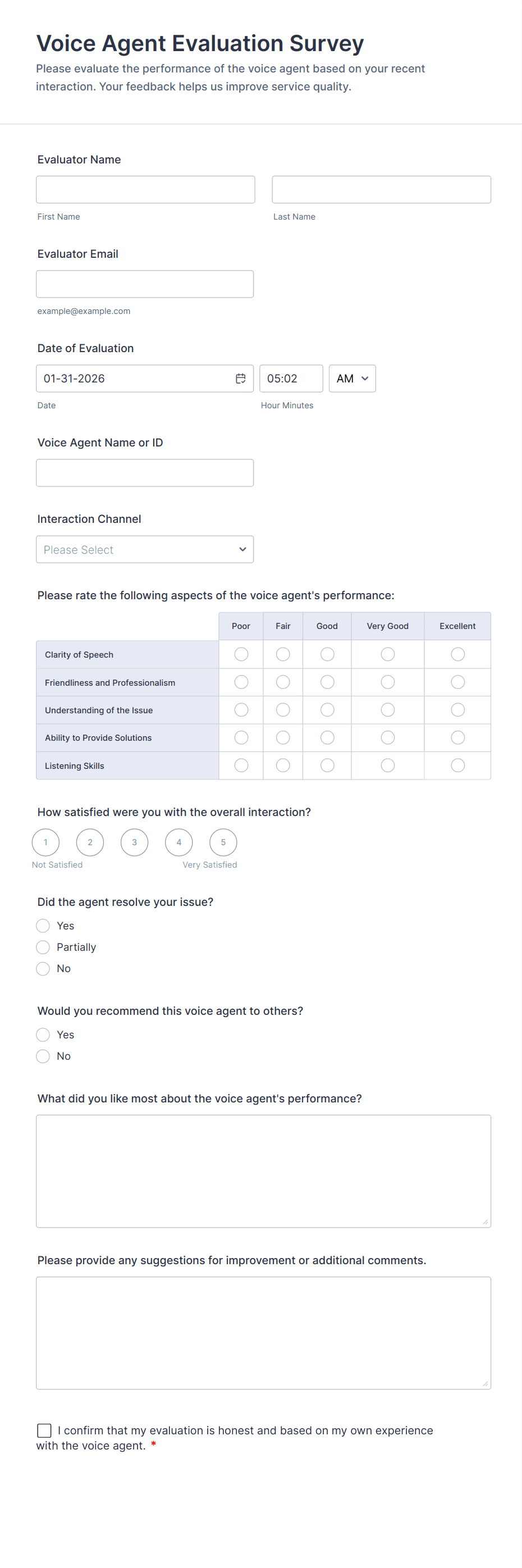Open the calendar date picker icon

(240, 379)
